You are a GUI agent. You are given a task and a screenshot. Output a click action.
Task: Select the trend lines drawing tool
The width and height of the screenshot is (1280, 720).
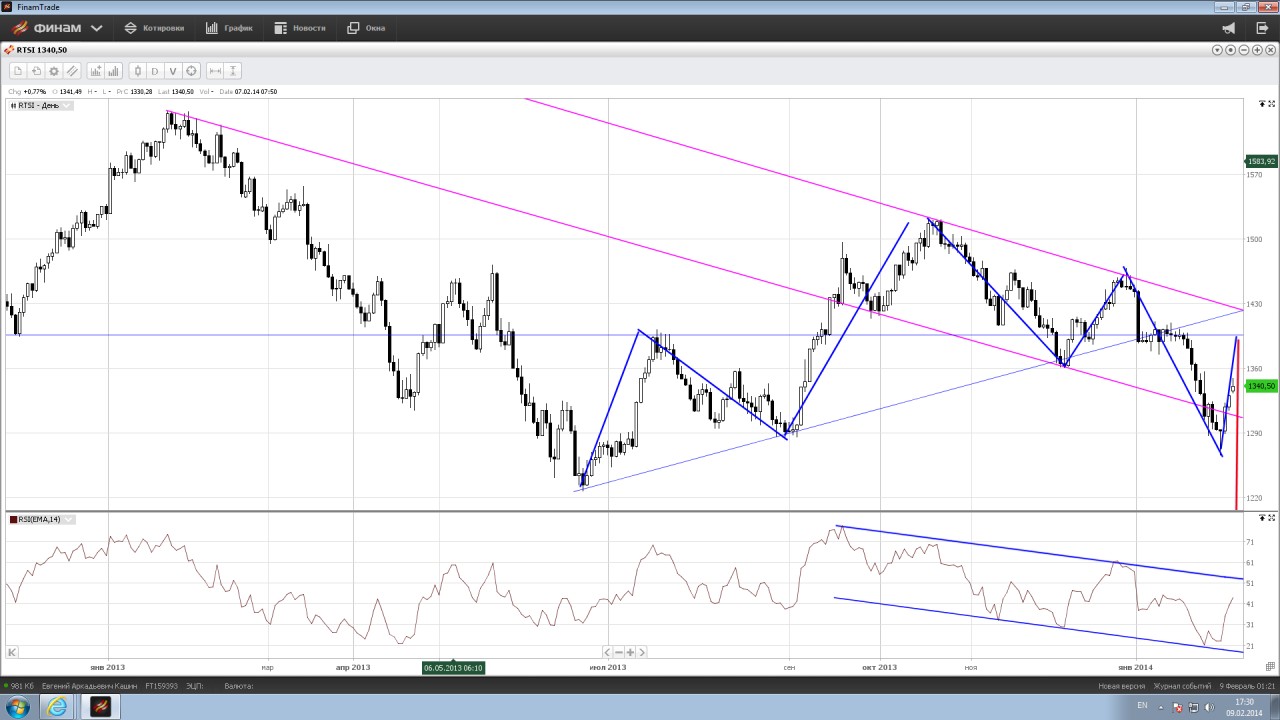point(72,71)
